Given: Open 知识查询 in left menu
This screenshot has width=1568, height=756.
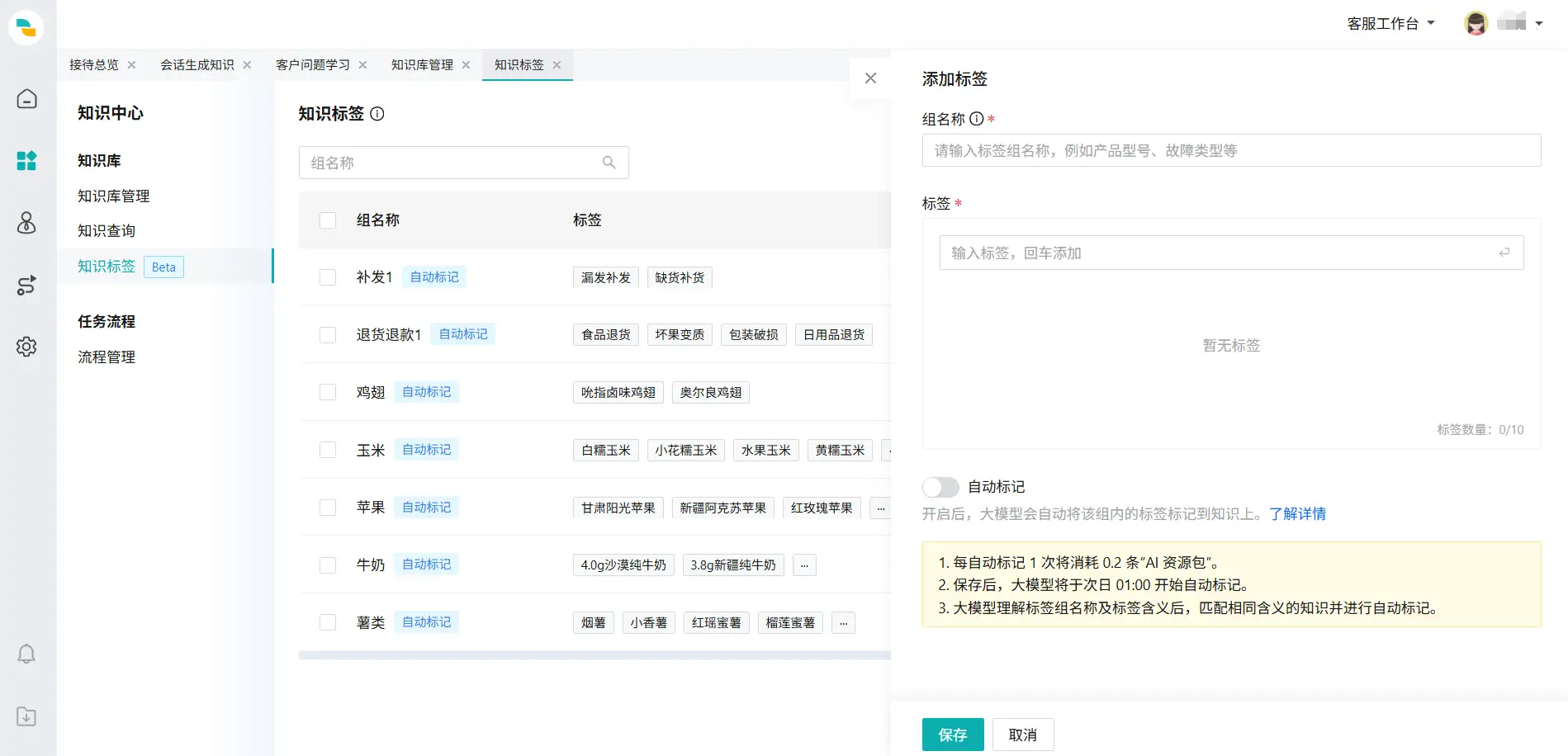Looking at the screenshot, I should (107, 231).
